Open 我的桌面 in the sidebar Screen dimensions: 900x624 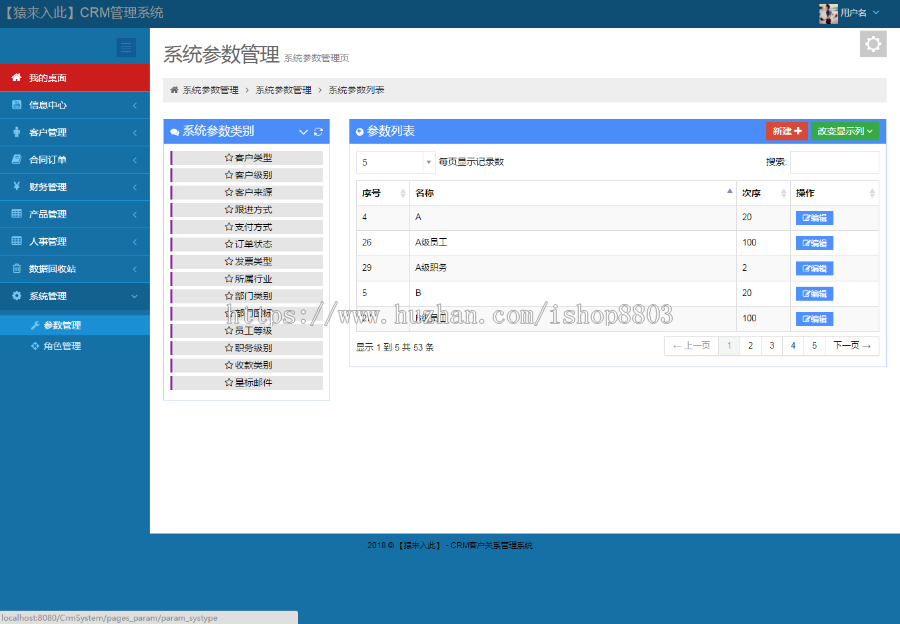(75, 77)
